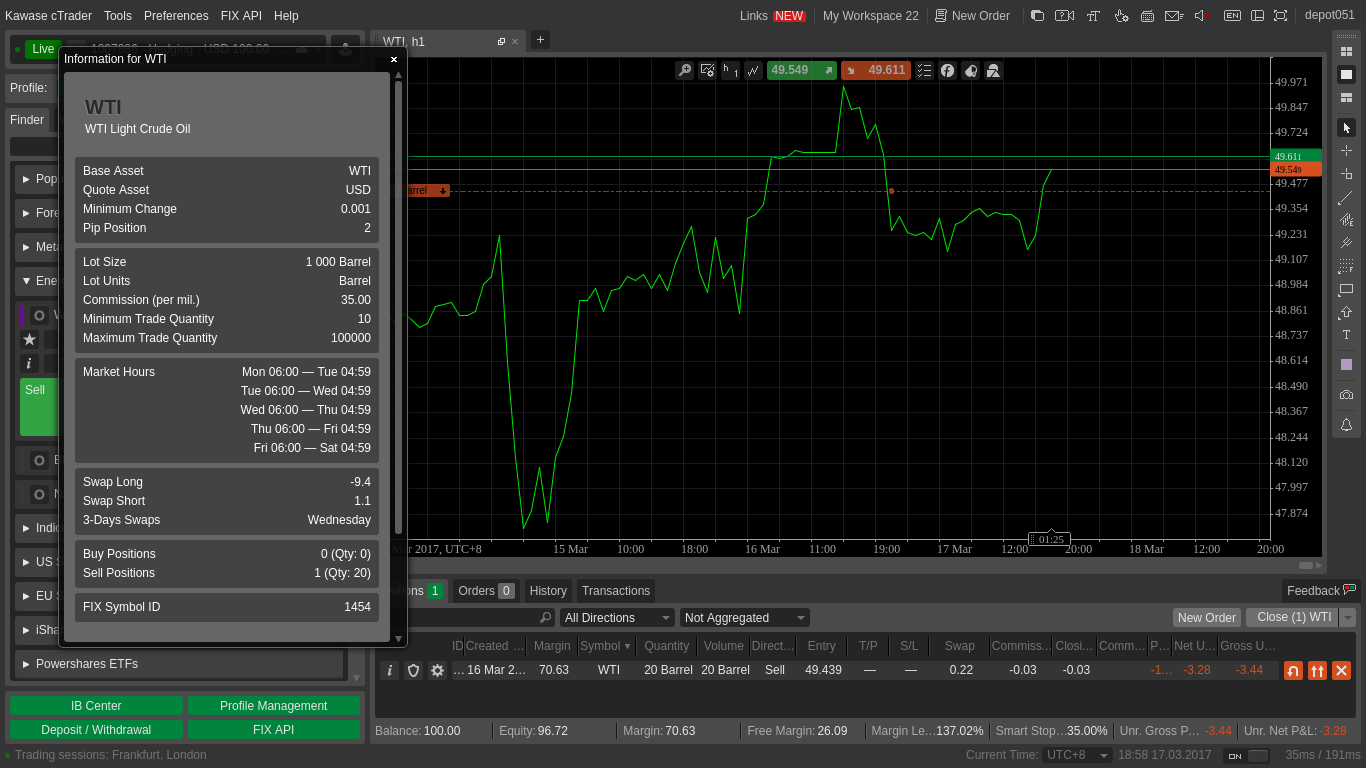This screenshot has height=768, width=1366.
Task: Open the FIX API menu
Action: point(241,16)
